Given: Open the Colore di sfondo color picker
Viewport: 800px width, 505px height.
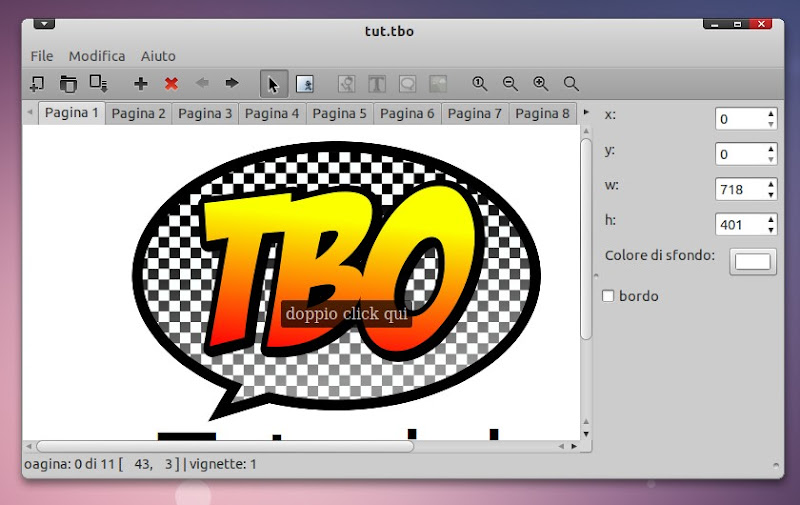Looking at the screenshot, I should [753, 261].
